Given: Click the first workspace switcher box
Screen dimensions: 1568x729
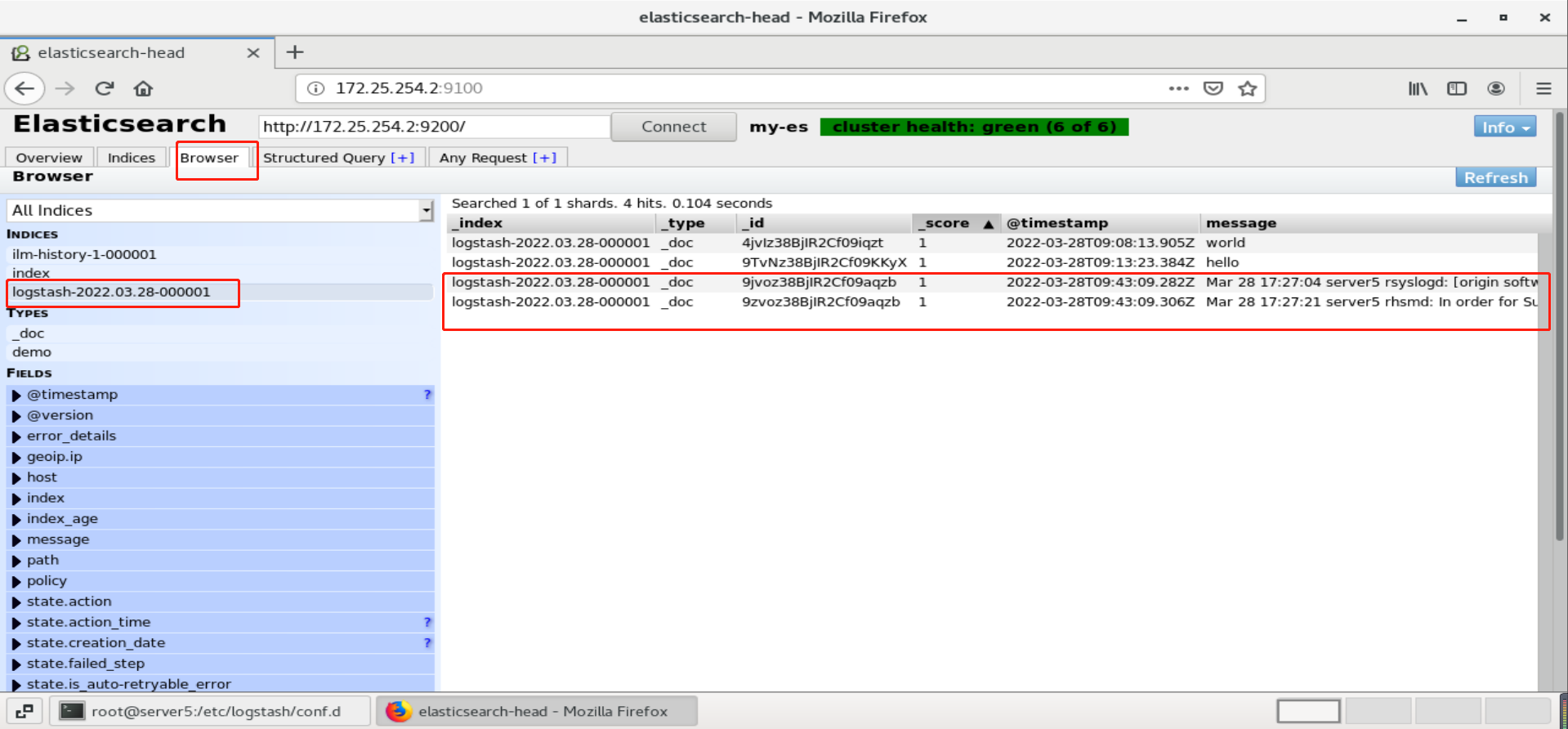Looking at the screenshot, I should point(1308,711).
